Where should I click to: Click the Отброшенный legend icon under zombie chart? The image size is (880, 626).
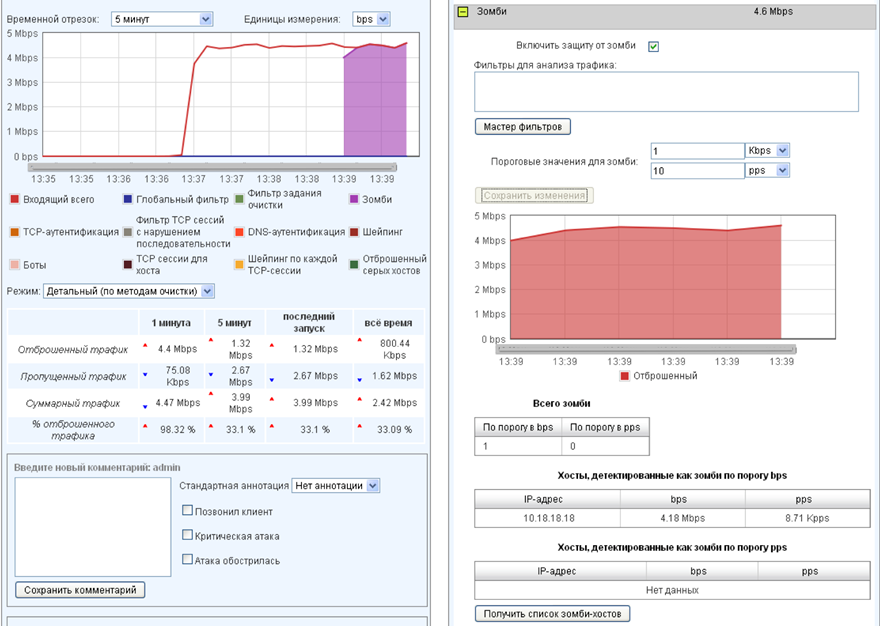(x=625, y=376)
